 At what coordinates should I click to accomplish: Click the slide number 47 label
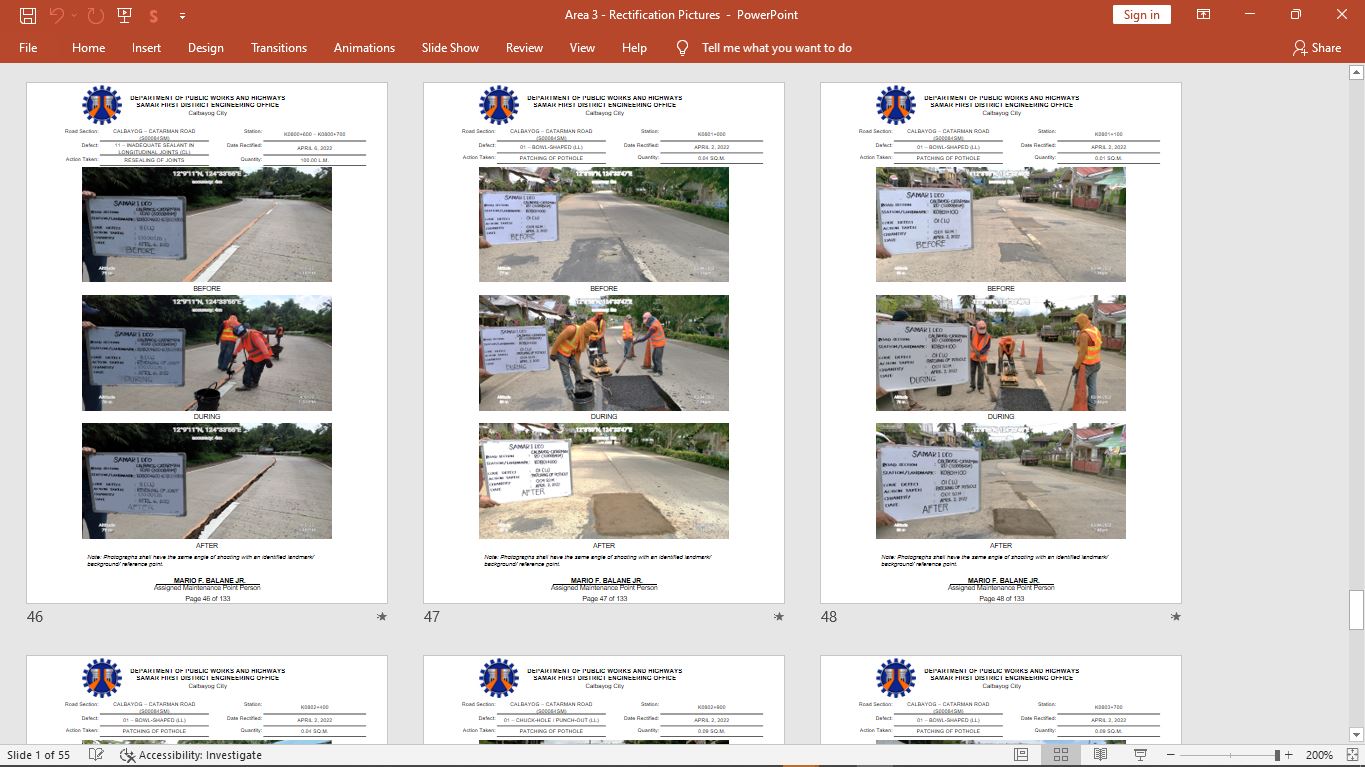click(432, 617)
